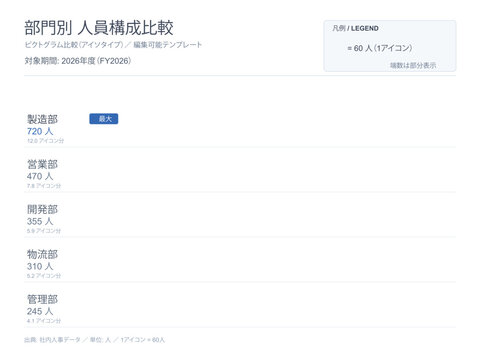Click the 355 人 value
480x360 pixels.
click(40, 221)
